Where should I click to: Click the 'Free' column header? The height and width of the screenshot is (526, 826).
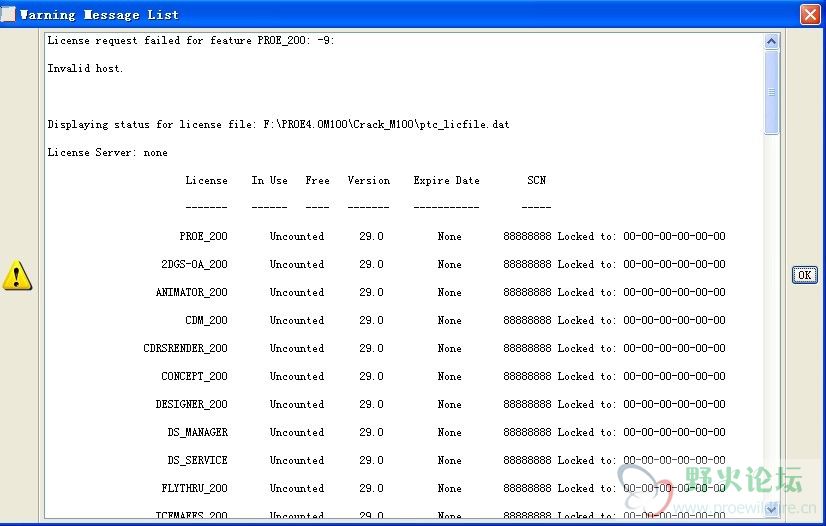(x=317, y=181)
